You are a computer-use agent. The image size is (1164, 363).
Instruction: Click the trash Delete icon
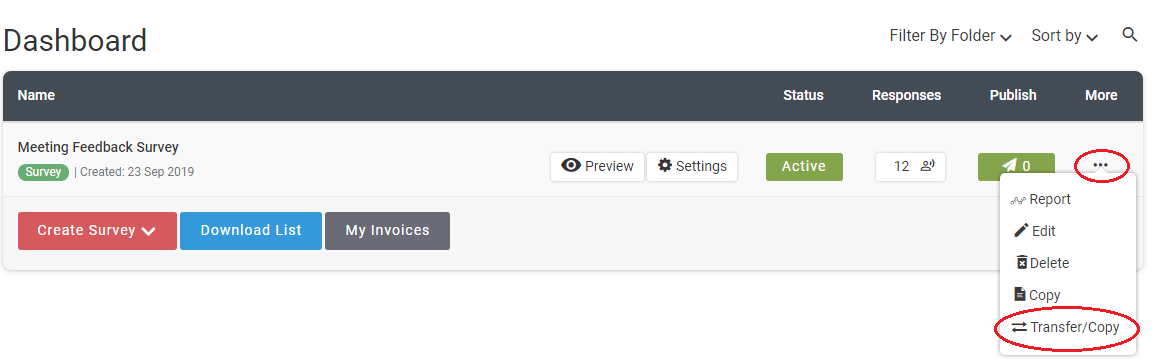coord(1021,263)
